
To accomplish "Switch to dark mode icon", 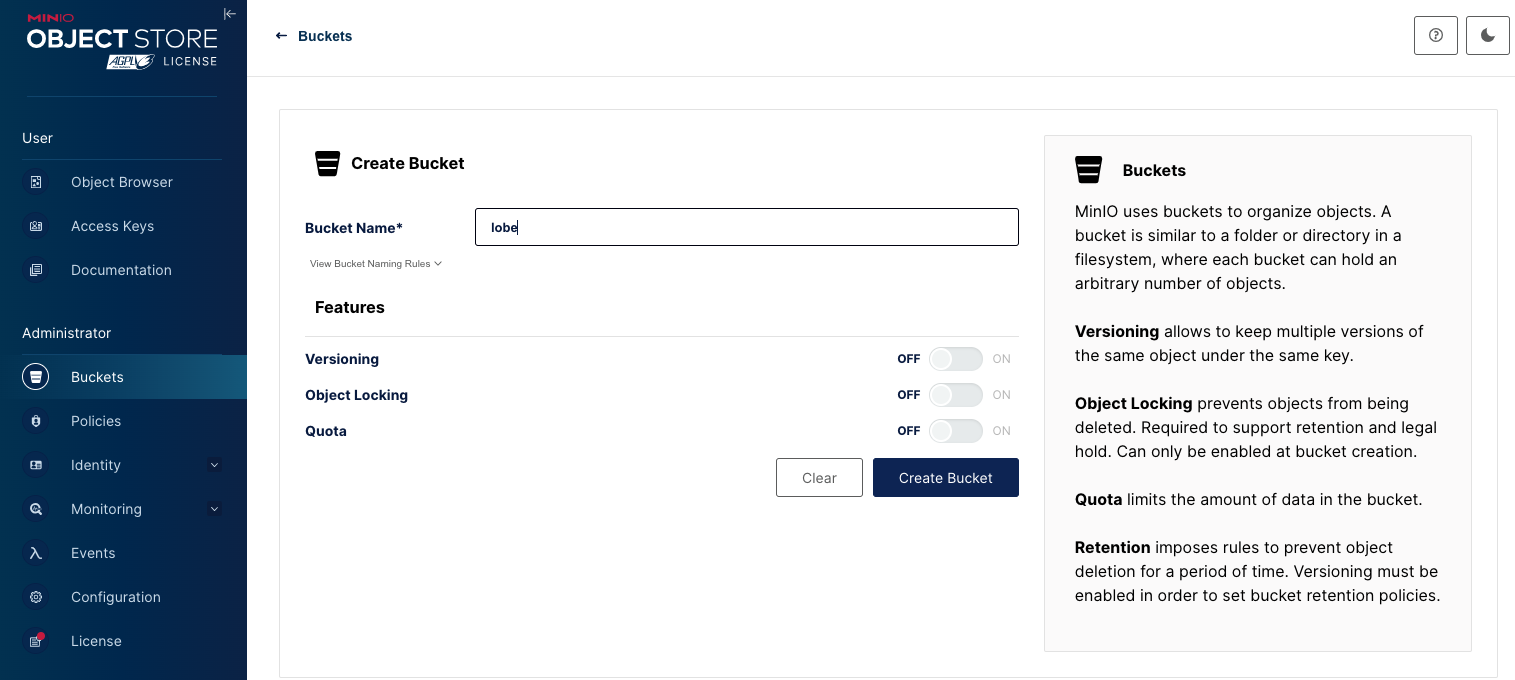I will pyautogui.click(x=1487, y=36).
